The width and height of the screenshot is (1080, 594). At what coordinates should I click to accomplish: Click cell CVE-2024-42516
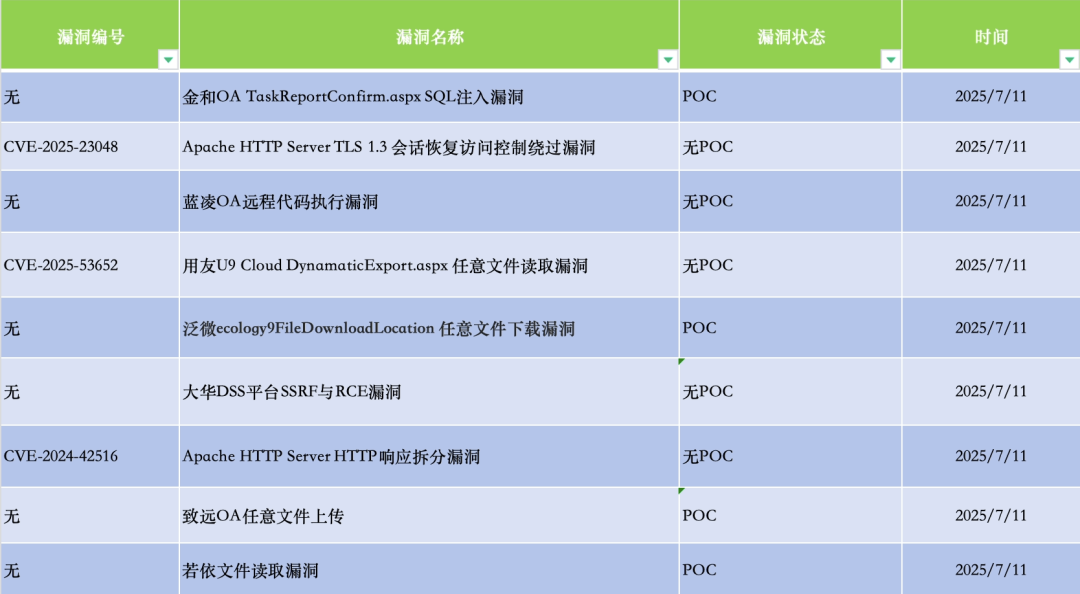pyautogui.click(x=90, y=456)
